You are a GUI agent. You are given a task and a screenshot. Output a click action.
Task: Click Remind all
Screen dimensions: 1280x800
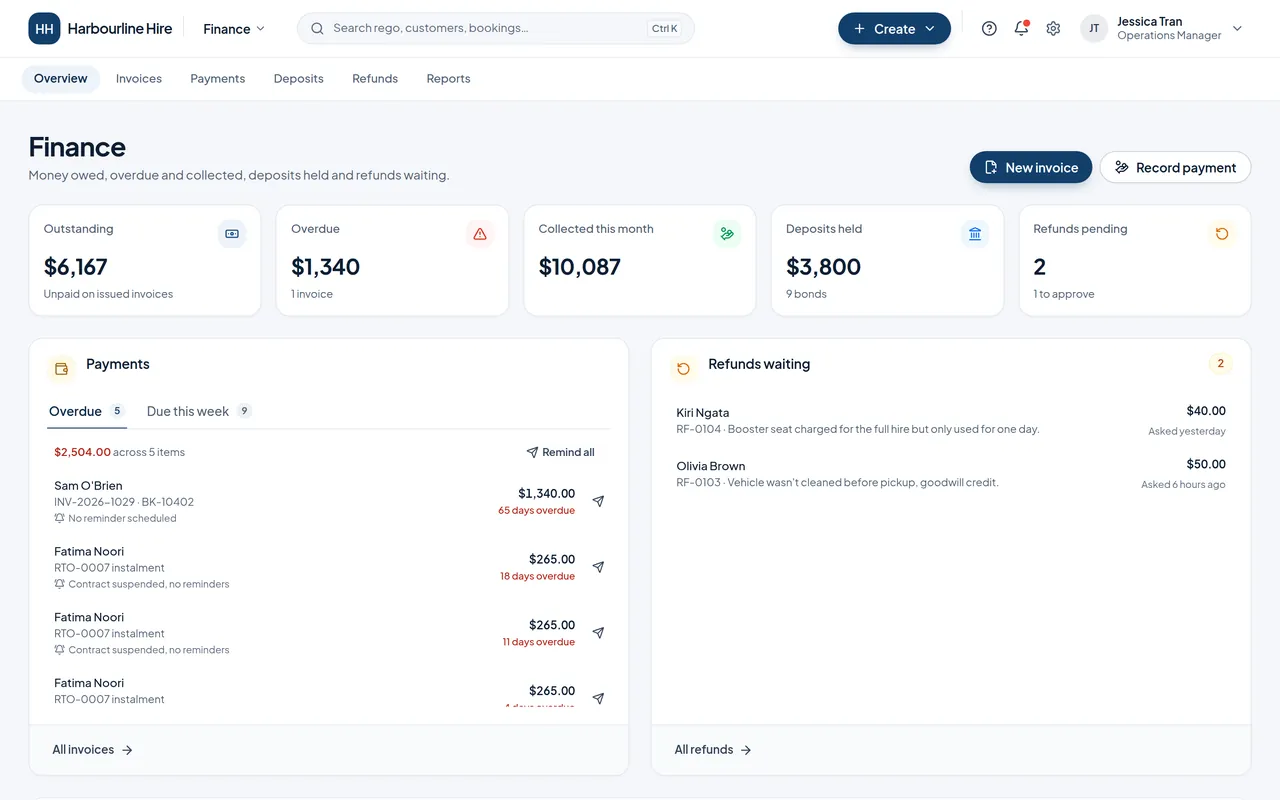point(561,453)
